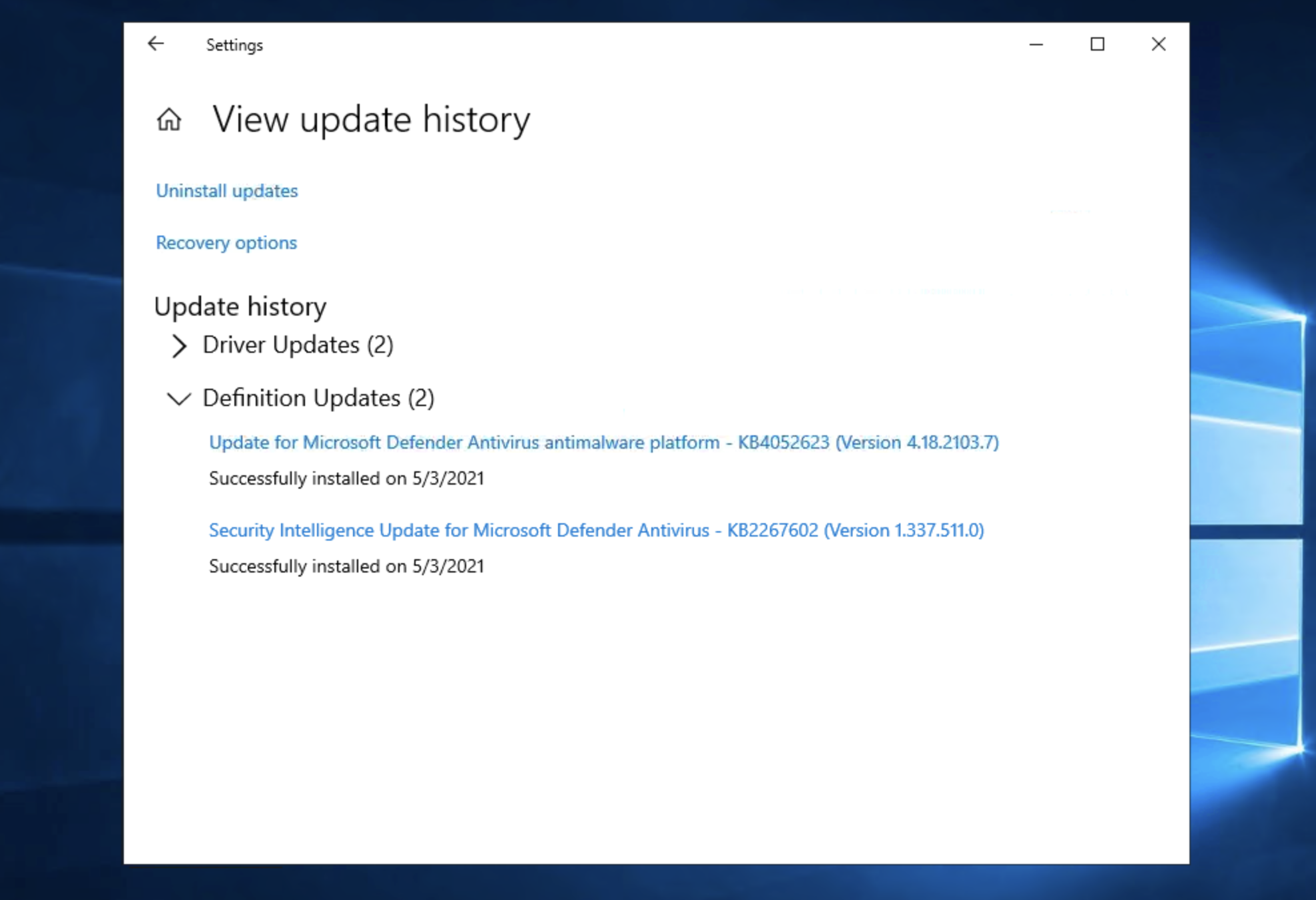Click install status under KB2267602 update

point(346,566)
